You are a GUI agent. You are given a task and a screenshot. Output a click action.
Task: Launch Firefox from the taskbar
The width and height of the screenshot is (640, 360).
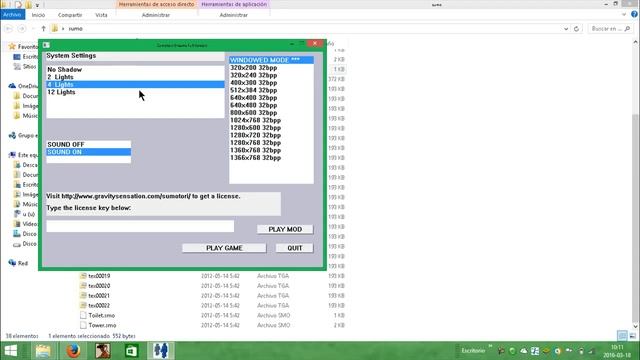73,351
